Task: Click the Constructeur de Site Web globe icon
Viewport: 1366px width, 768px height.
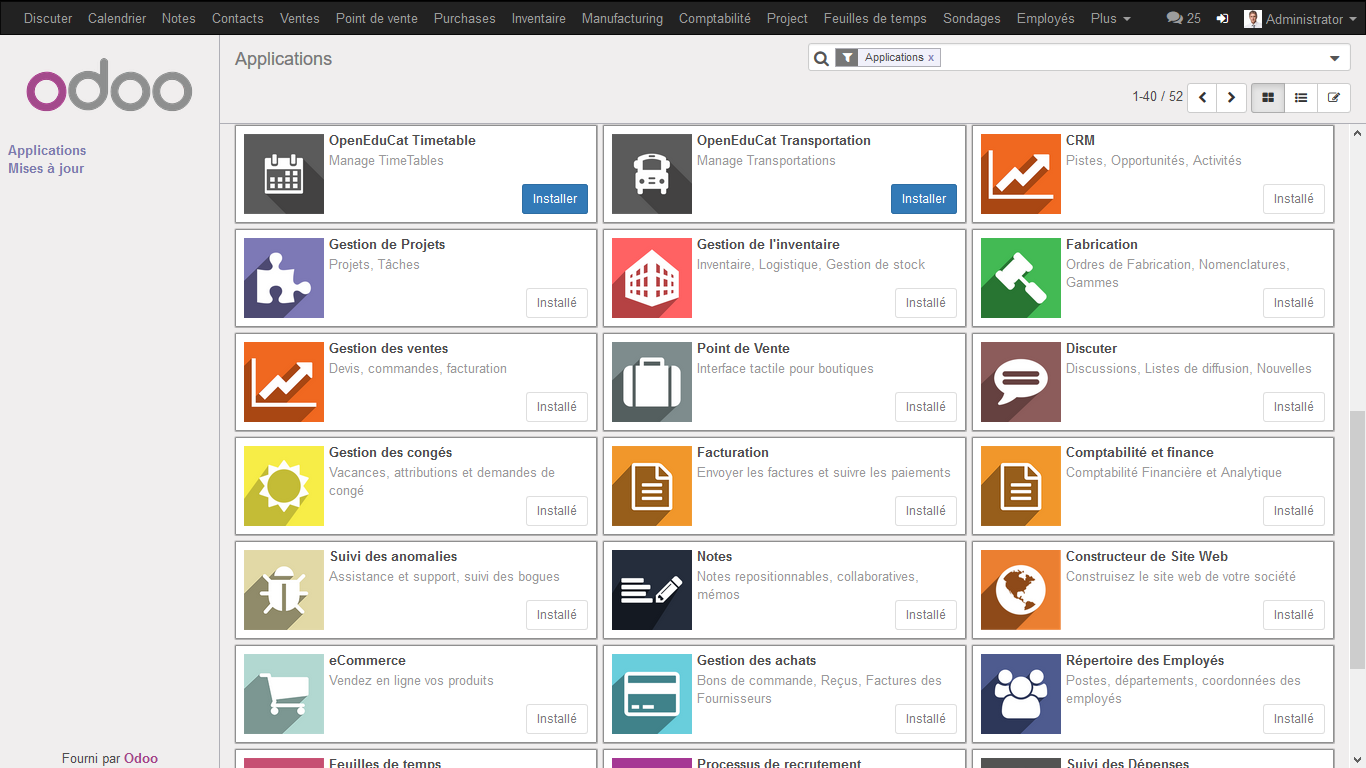Action: [x=1020, y=590]
